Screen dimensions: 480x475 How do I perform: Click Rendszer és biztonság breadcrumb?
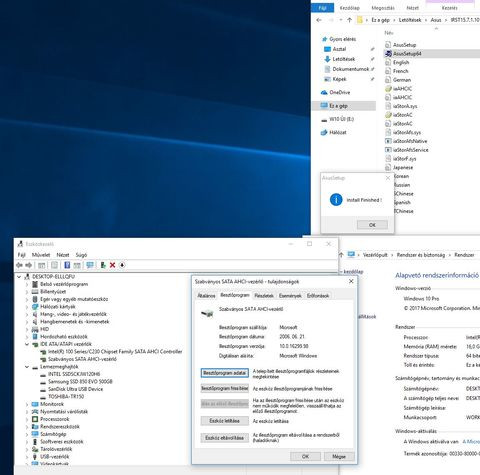coord(421,255)
